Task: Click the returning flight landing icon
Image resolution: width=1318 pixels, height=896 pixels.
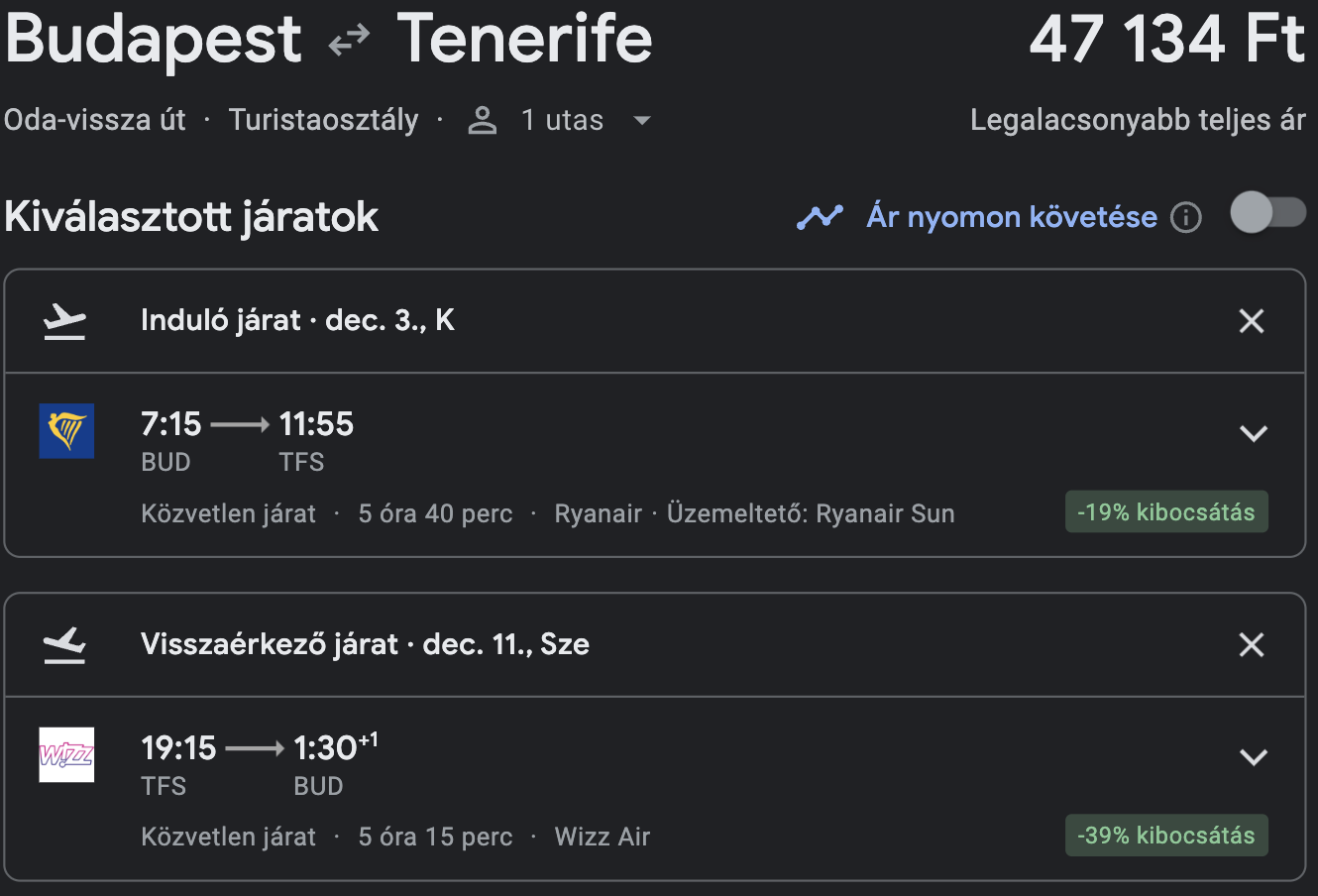Action: [65, 645]
